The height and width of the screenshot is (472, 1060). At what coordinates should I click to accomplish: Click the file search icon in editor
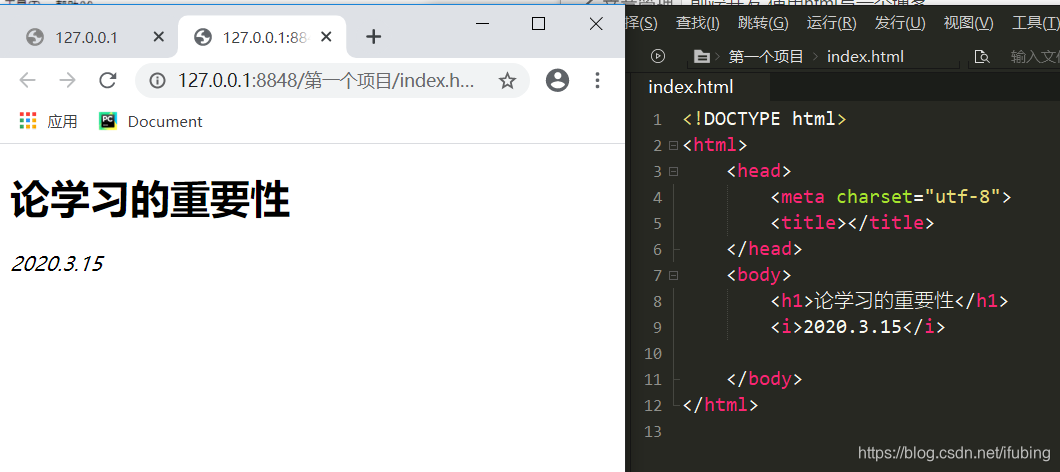(982, 57)
